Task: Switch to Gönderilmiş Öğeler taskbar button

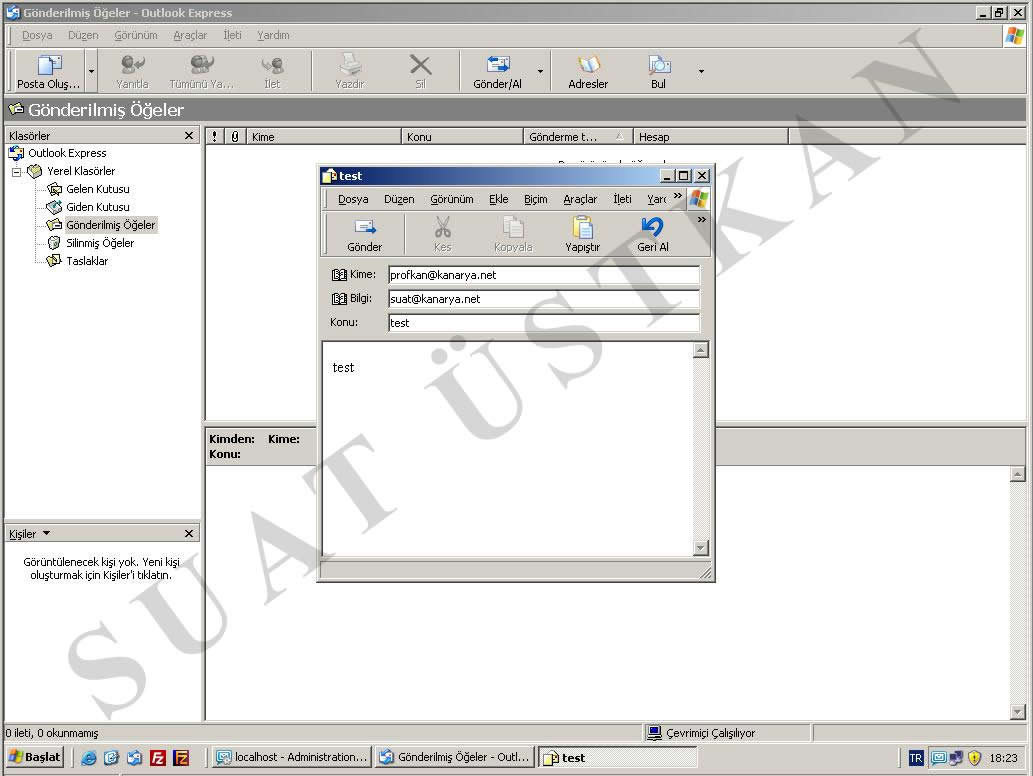Action: 455,758
